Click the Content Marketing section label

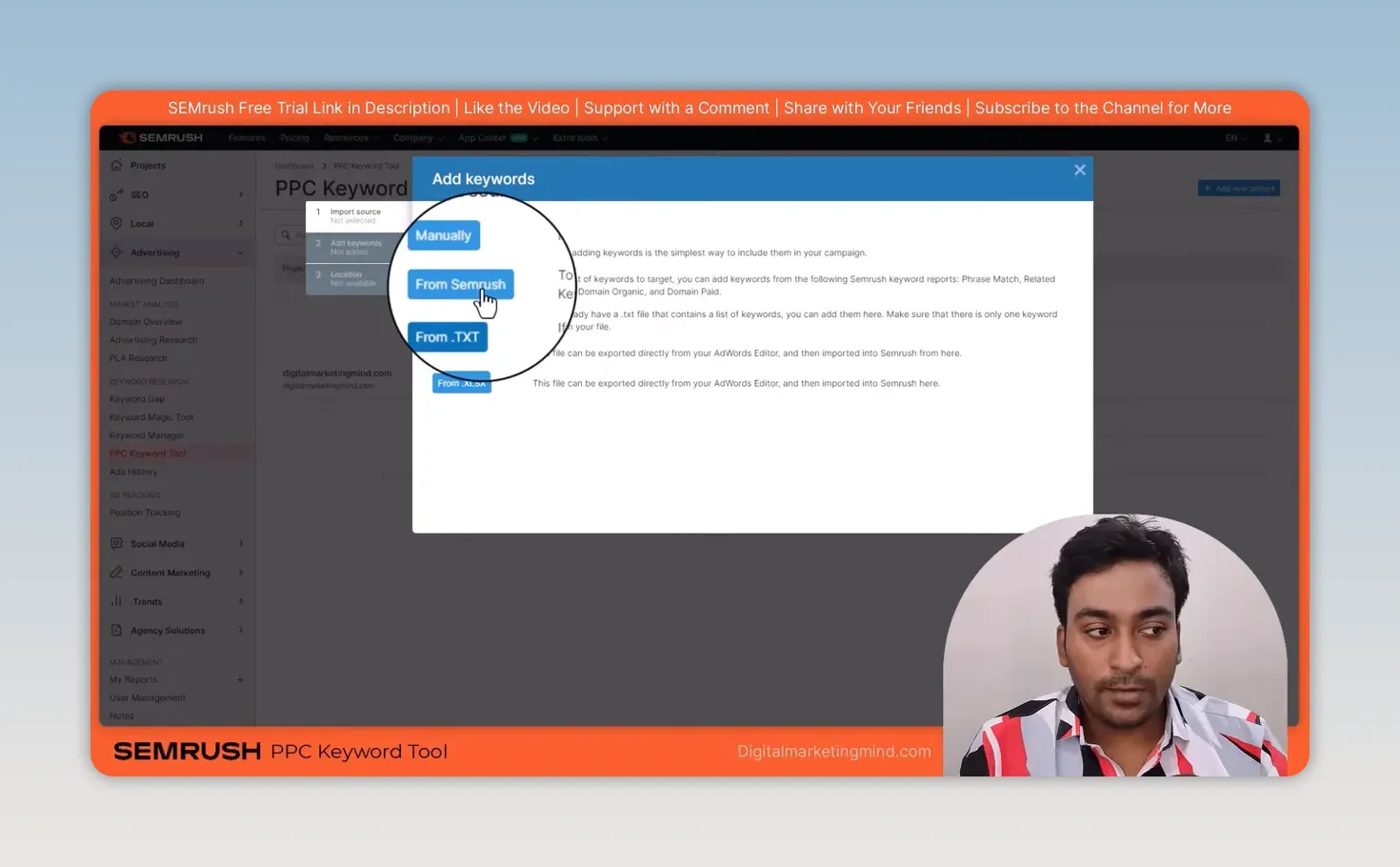(x=170, y=573)
